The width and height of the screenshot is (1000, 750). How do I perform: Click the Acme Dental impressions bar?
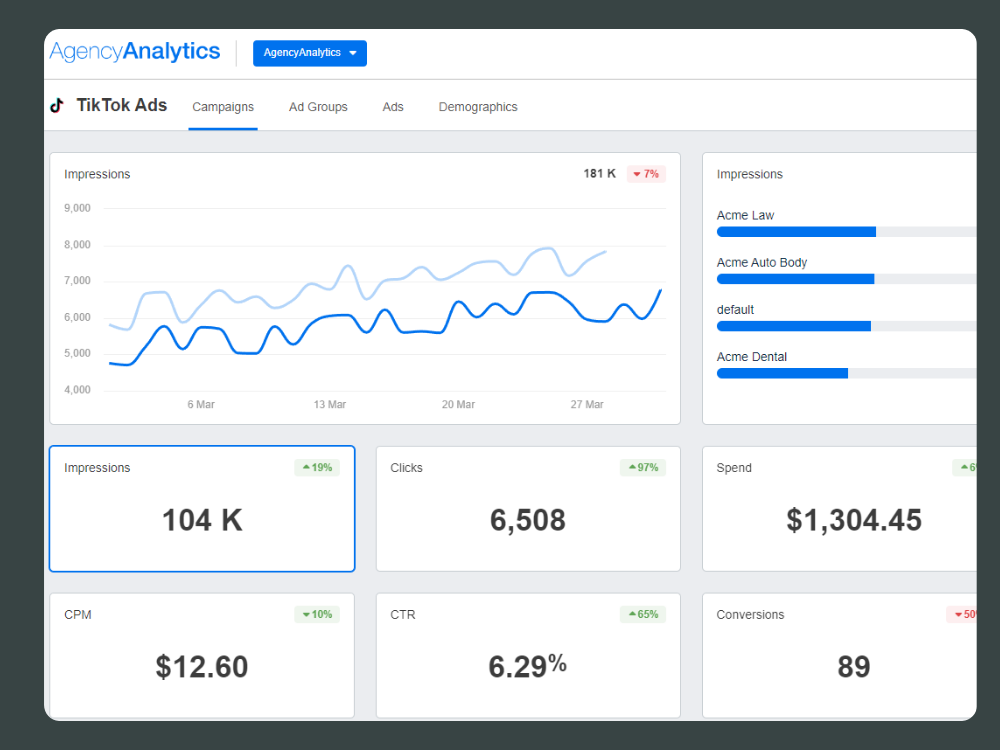click(782, 373)
